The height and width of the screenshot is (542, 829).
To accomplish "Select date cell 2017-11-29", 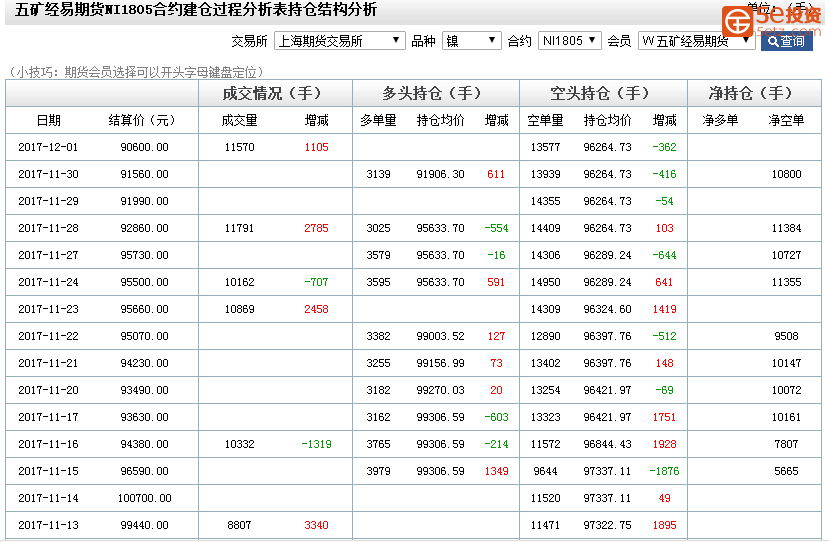I will click(x=48, y=201).
